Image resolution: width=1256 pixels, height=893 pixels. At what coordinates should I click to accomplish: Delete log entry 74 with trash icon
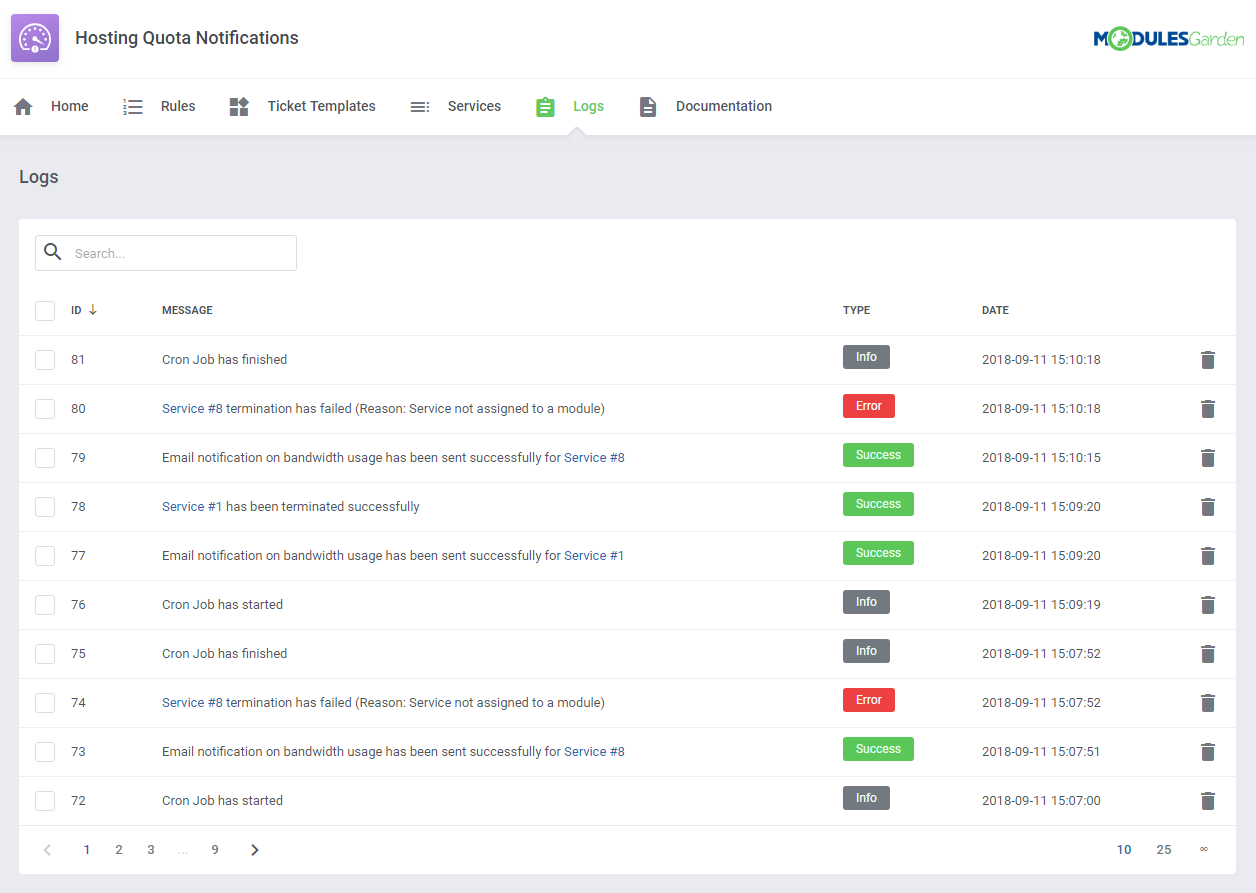click(x=1208, y=703)
